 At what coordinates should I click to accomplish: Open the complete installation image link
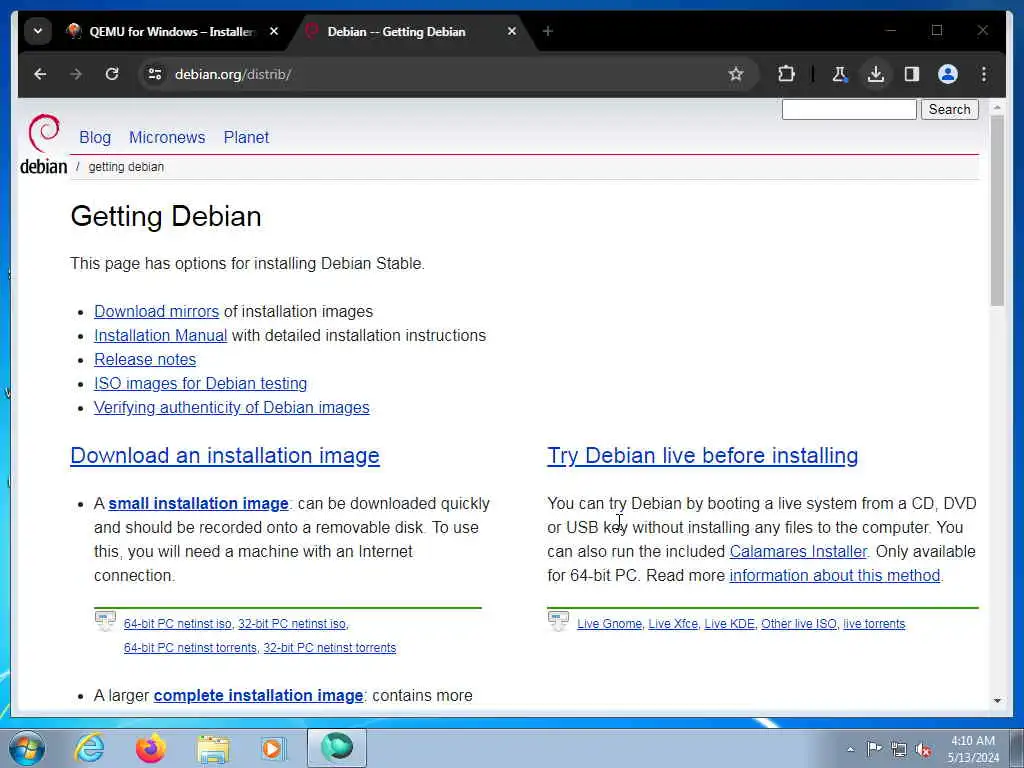pos(259,696)
